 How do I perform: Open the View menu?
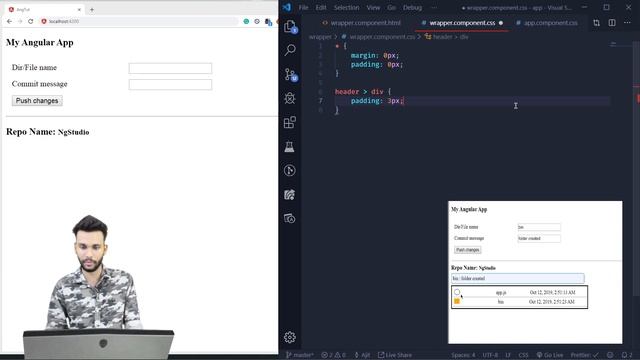pyautogui.click(x=373, y=7)
